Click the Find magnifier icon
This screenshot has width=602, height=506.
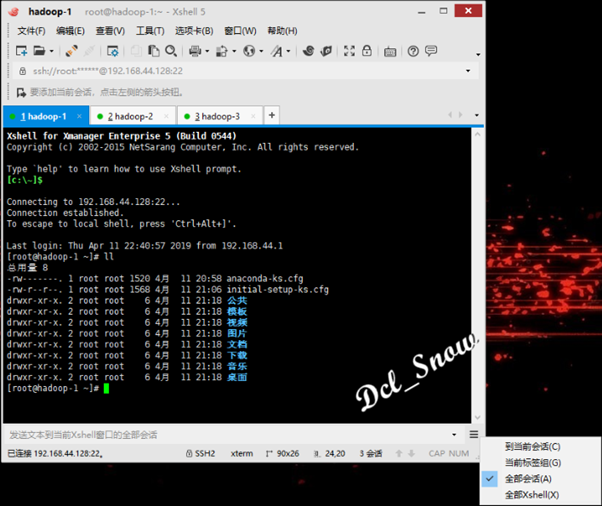coord(171,51)
